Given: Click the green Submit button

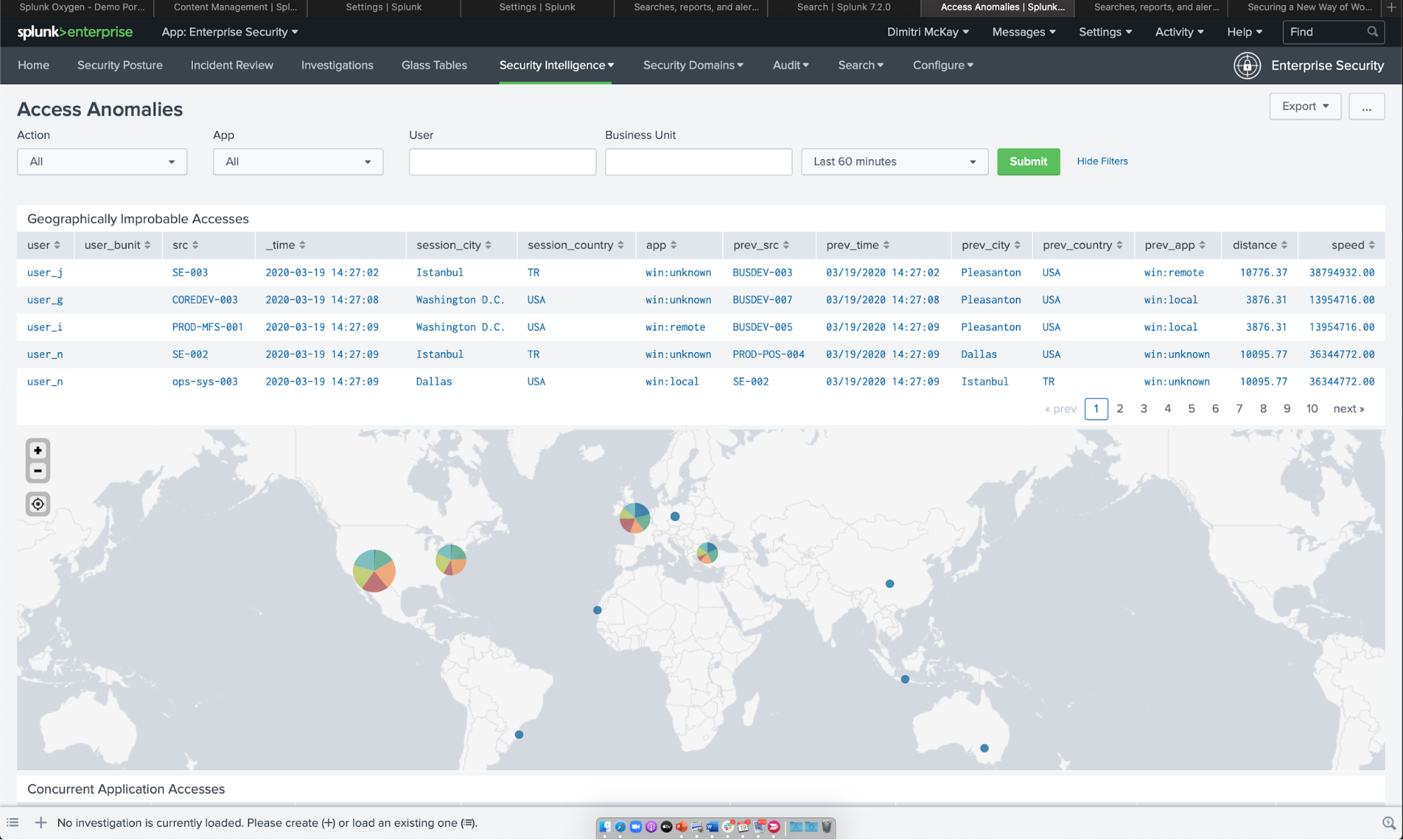Looking at the screenshot, I should click(1028, 161).
